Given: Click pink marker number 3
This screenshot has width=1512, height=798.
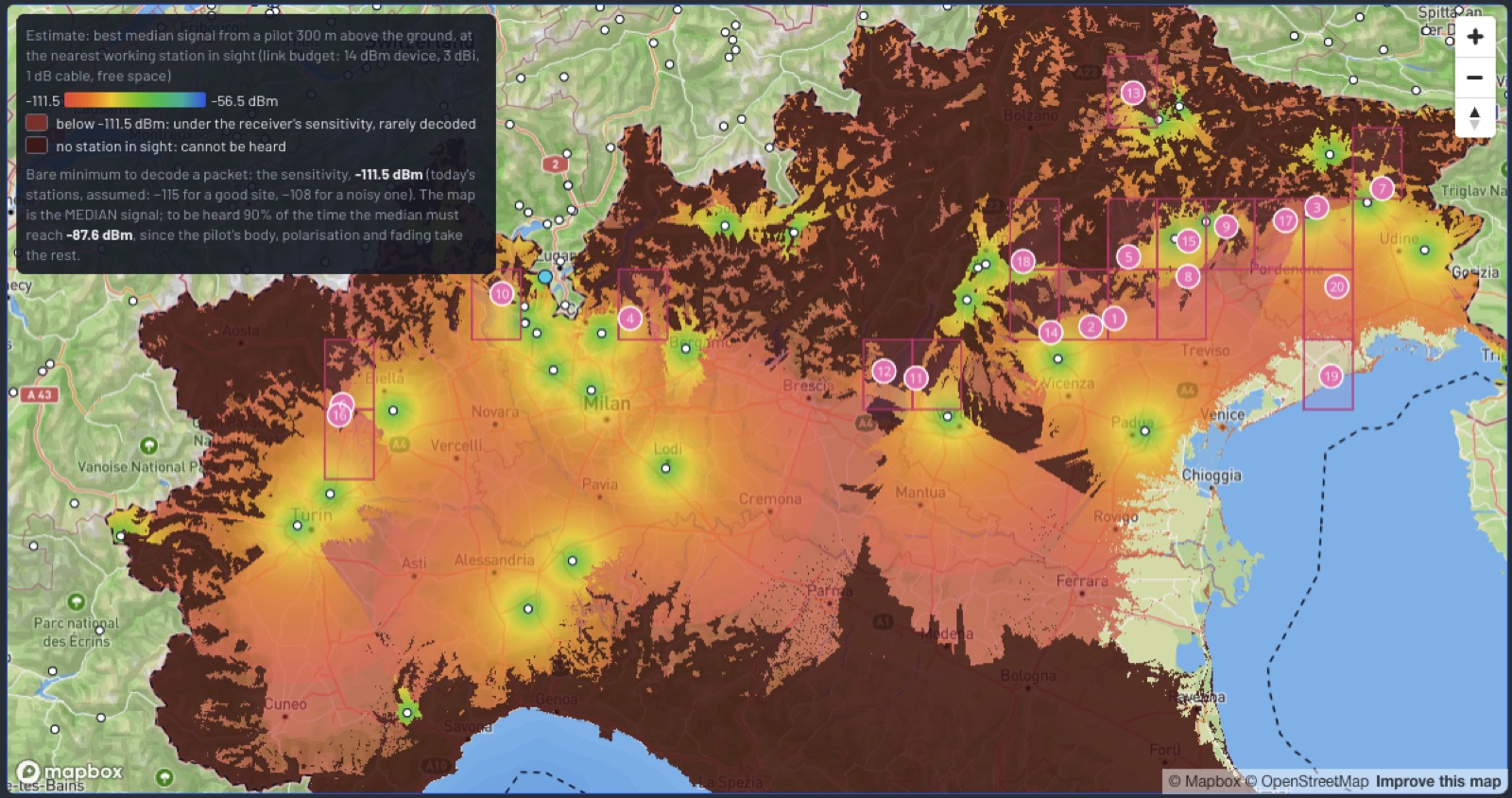Looking at the screenshot, I should point(1316,207).
